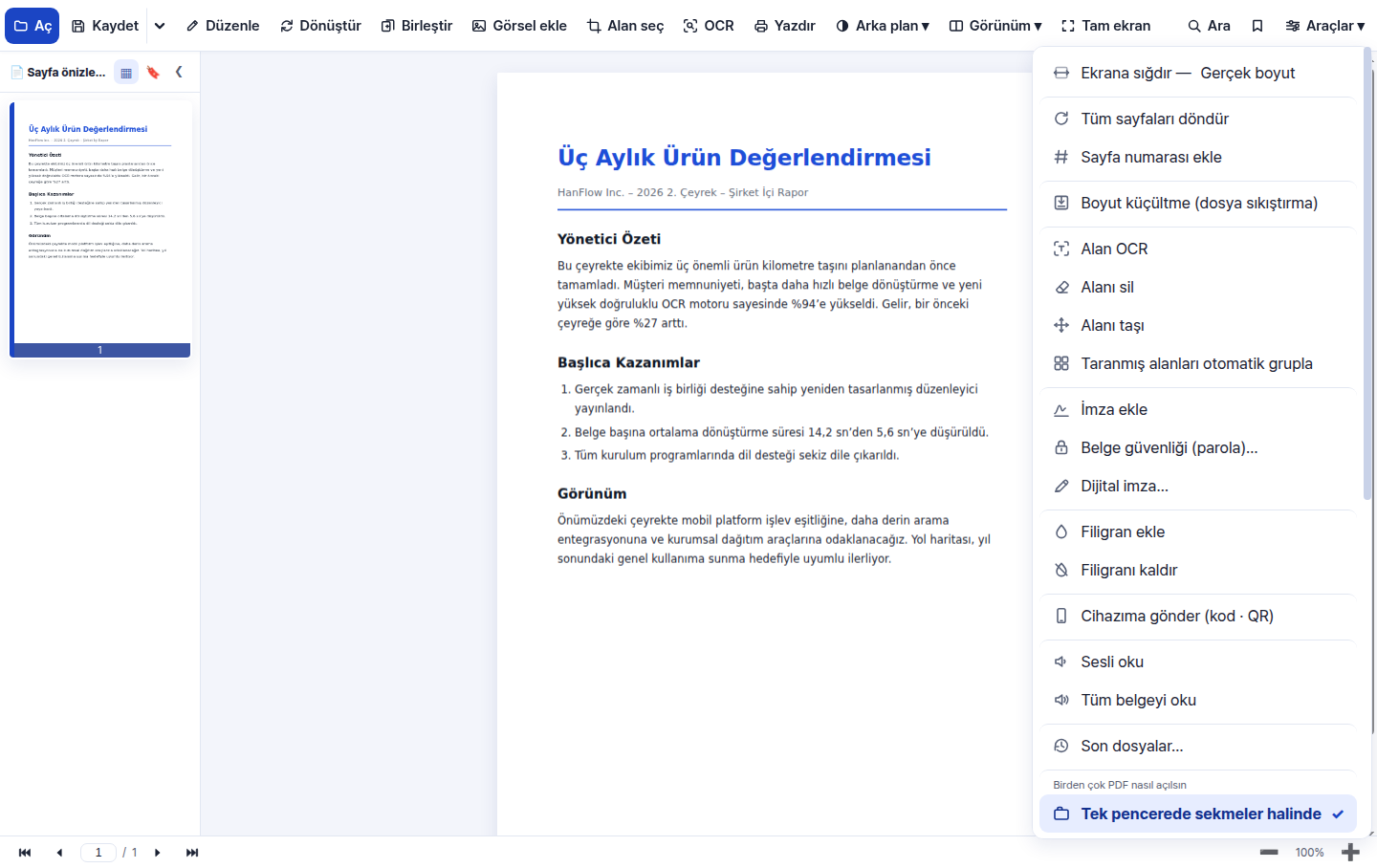
Task: Choose Alanı sil menu entry
Action: 1198,287
